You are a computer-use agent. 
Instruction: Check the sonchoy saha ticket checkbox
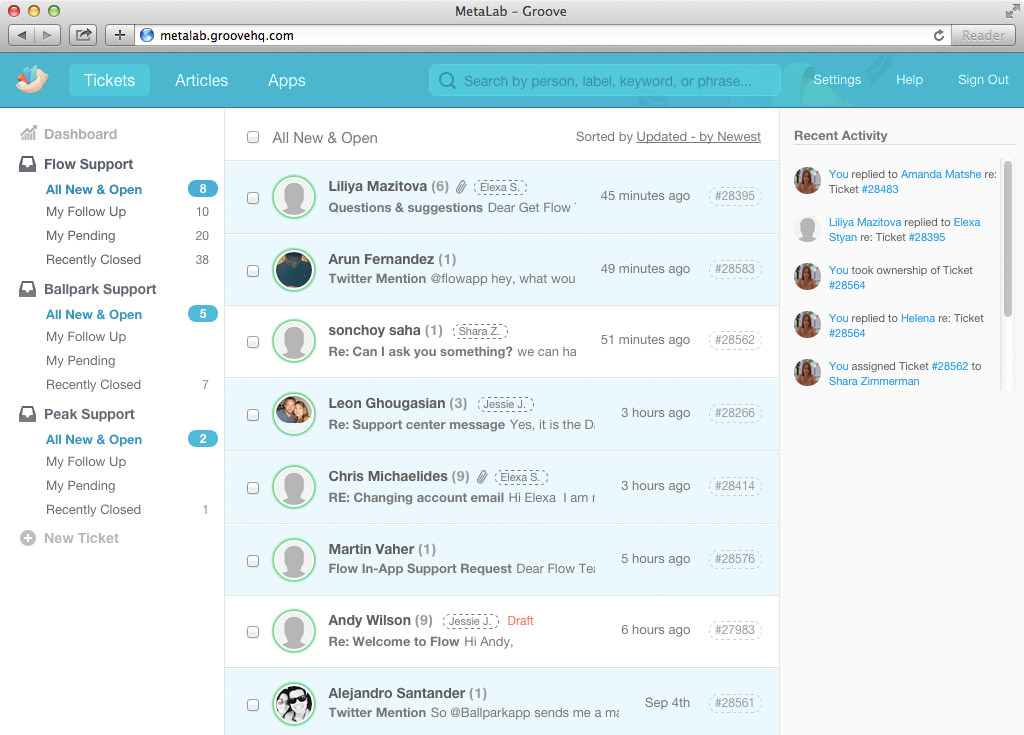pyautogui.click(x=253, y=342)
